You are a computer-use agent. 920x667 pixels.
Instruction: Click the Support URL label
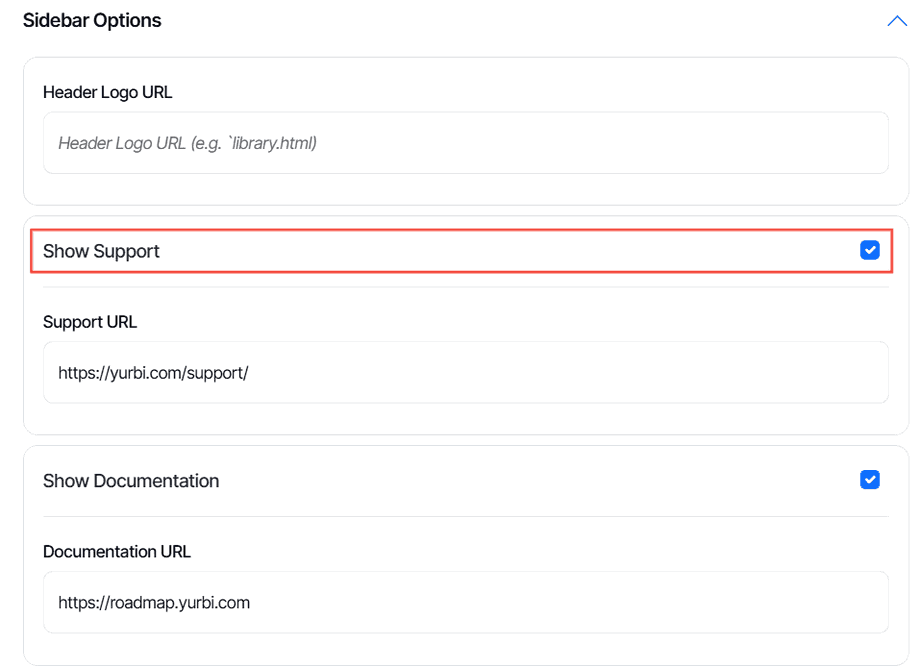click(x=90, y=322)
